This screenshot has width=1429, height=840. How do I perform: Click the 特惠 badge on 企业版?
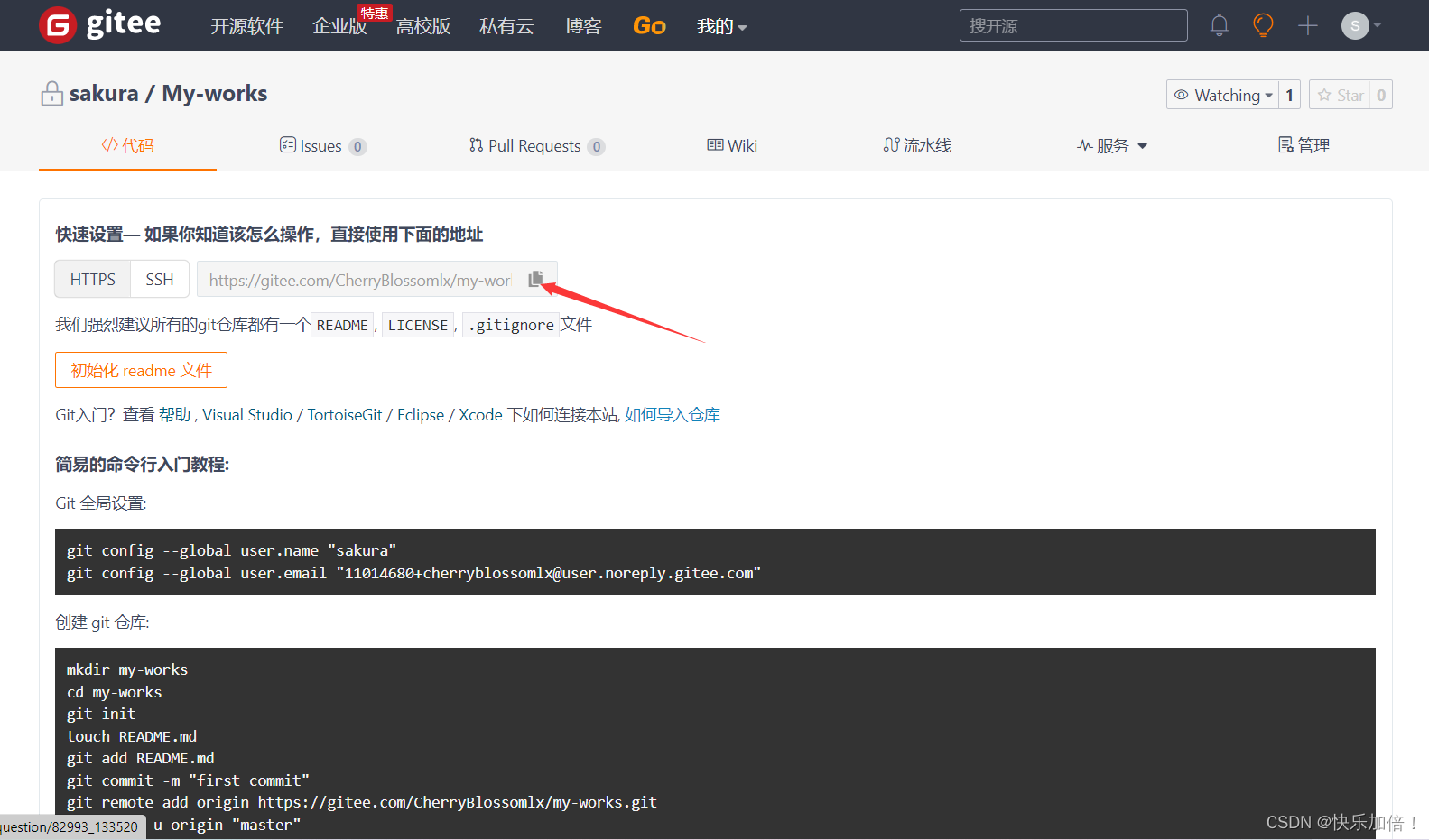pyautogui.click(x=374, y=13)
